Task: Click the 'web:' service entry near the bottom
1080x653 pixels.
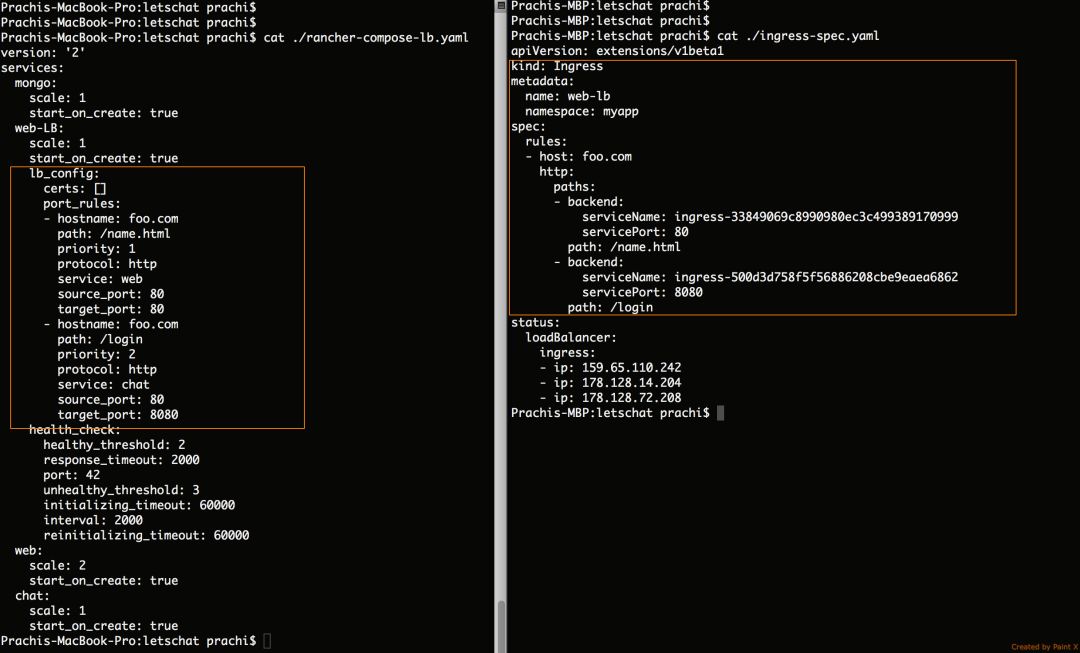Action: 28,551
